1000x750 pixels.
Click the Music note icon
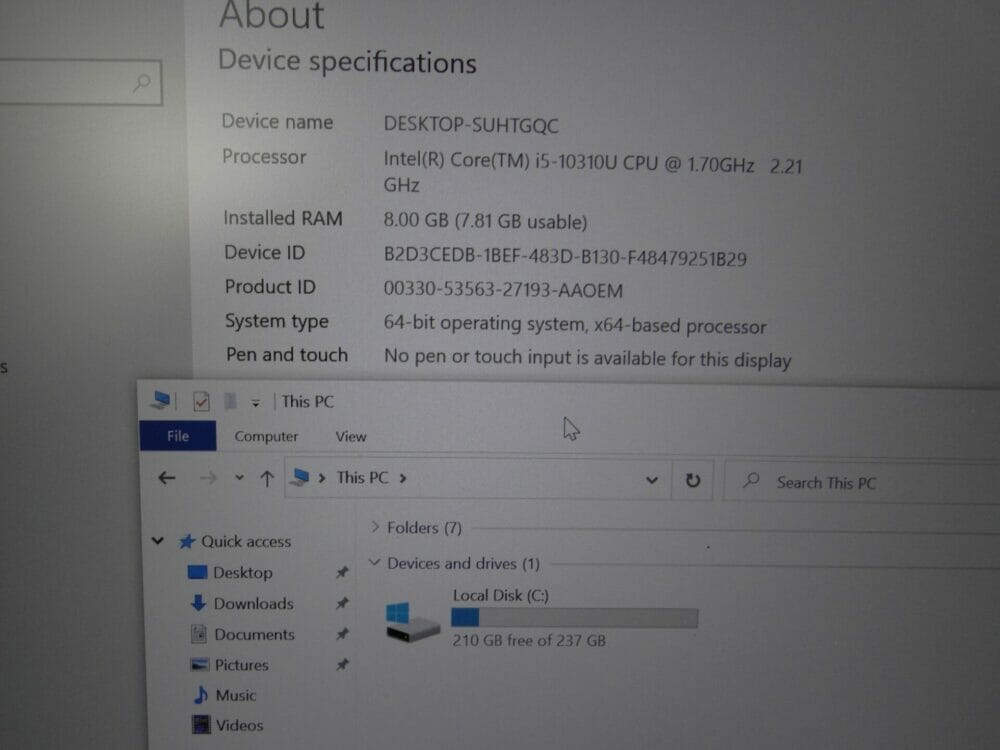[x=201, y=695]
